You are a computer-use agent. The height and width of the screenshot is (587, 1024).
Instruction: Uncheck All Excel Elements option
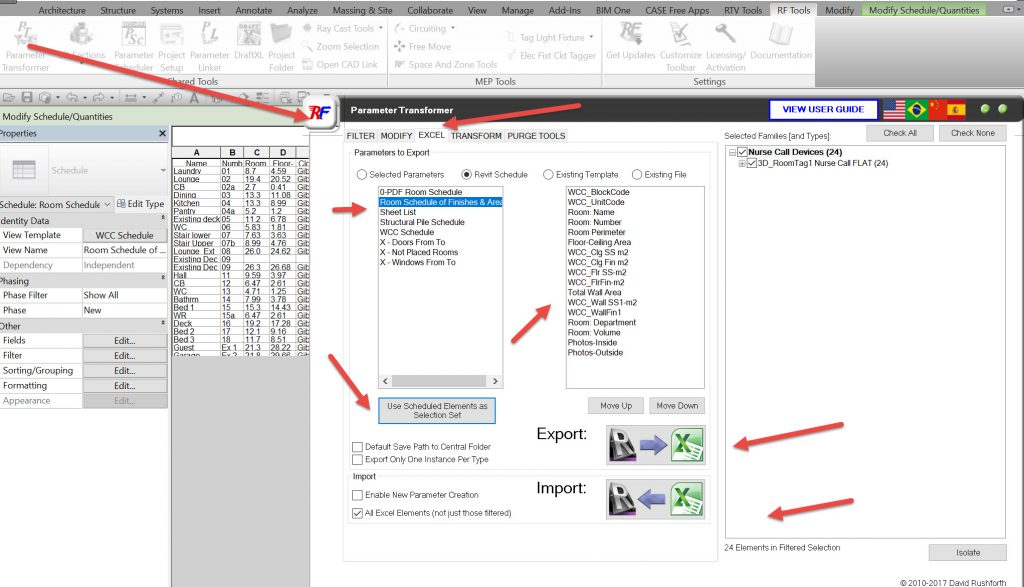coord(358,513)
